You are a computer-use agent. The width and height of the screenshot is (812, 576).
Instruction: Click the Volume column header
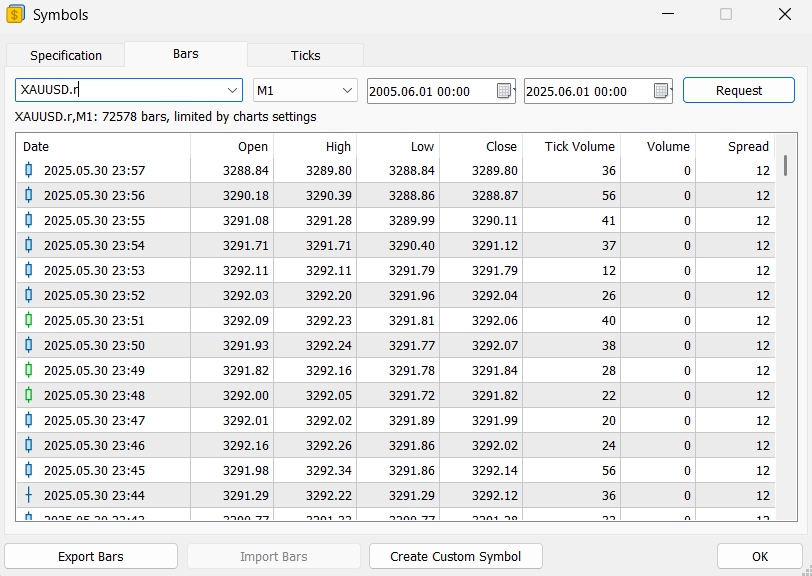tap(658, 147)
